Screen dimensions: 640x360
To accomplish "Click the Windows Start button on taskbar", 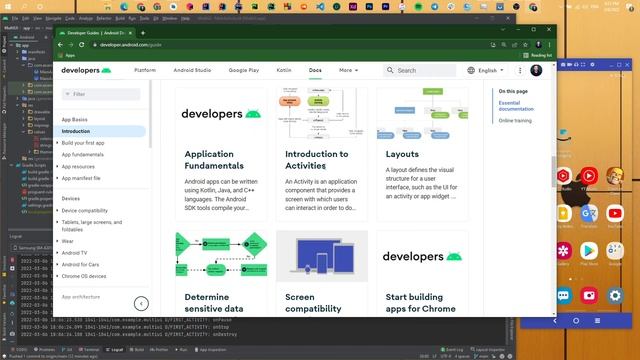I will [8, 7].
